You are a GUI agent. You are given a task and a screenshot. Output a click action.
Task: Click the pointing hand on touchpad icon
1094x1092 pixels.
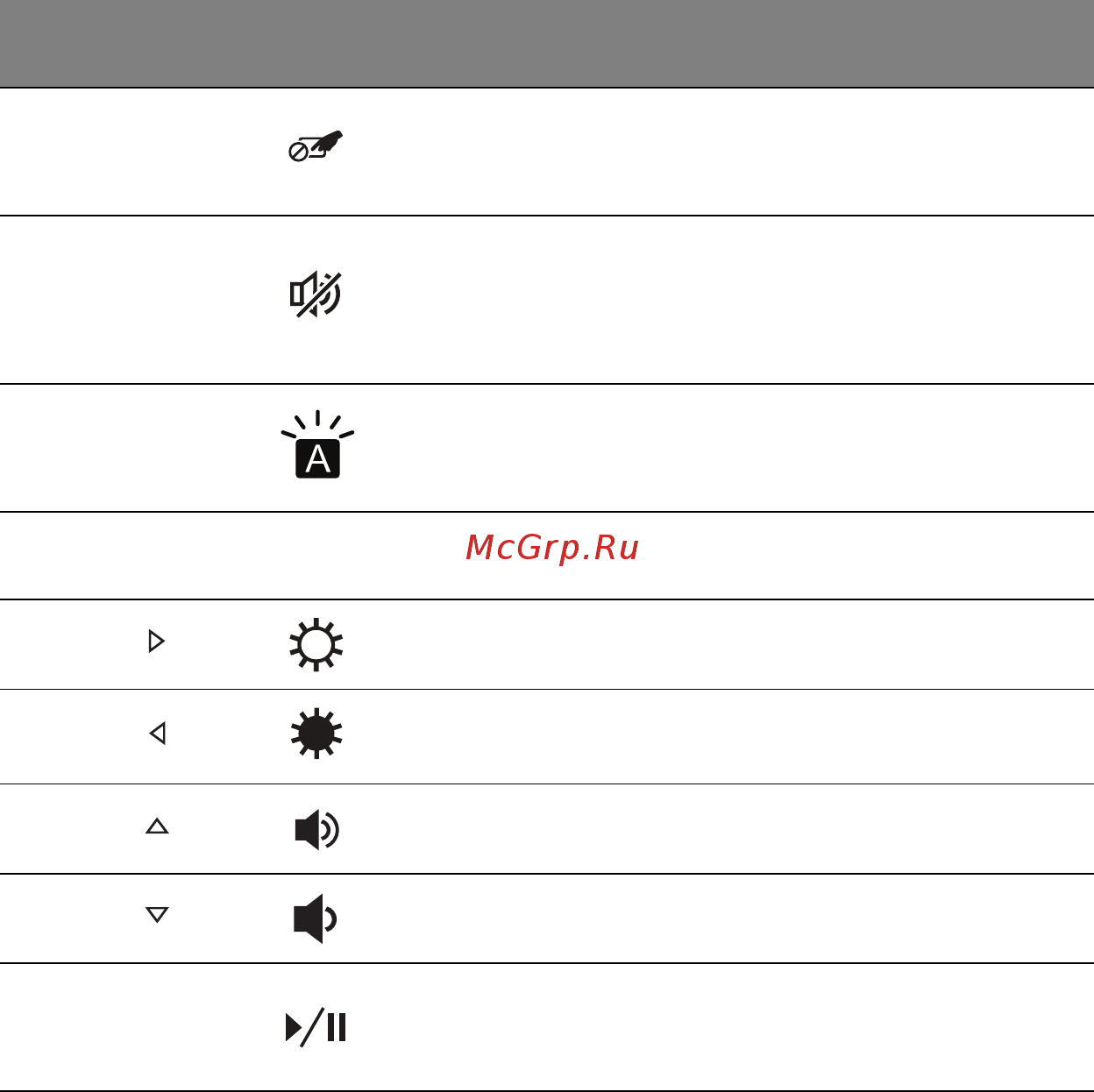pos(327,141)
